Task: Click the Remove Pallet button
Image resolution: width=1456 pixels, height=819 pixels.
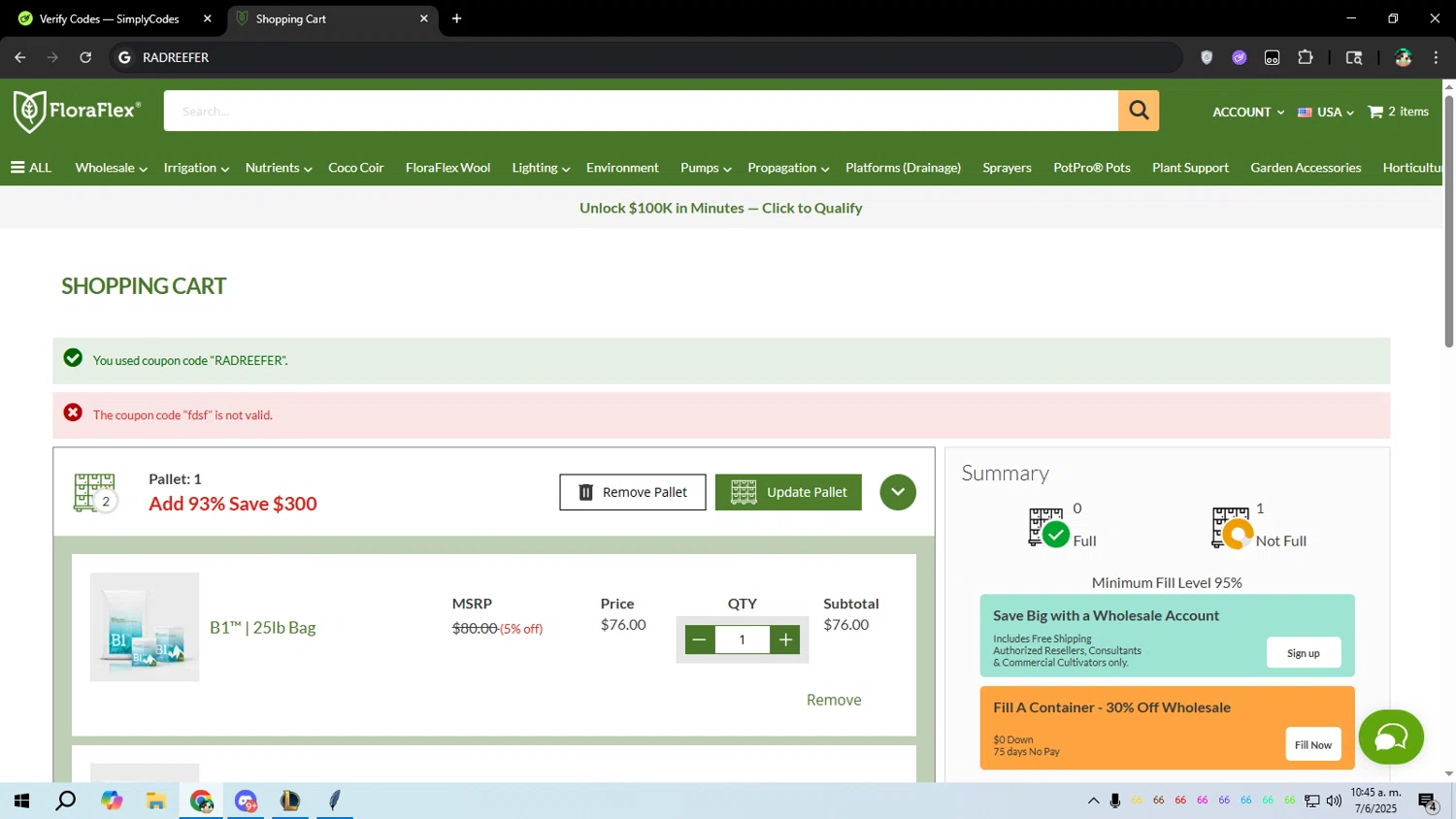Action: (x=633, y=492)
